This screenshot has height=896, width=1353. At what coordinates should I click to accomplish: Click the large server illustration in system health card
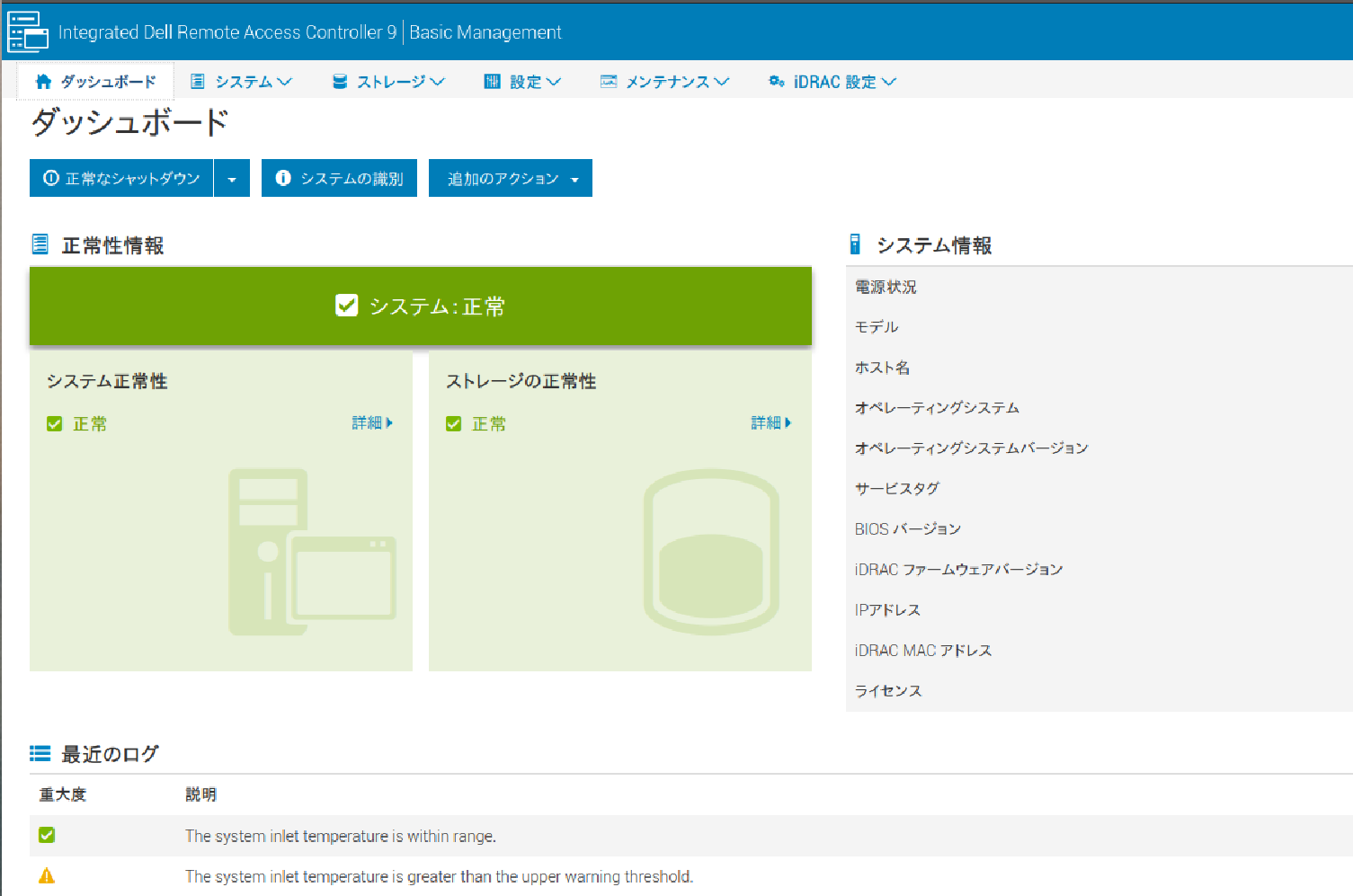[312, 552]
